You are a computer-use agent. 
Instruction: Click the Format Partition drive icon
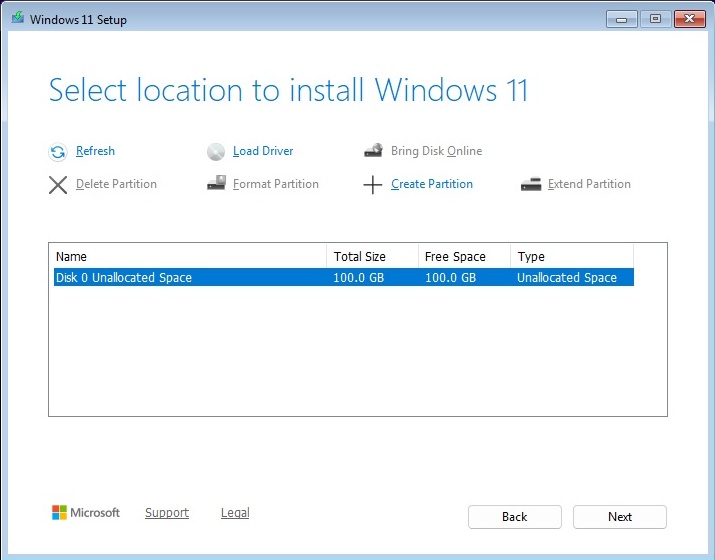(216, 183)
